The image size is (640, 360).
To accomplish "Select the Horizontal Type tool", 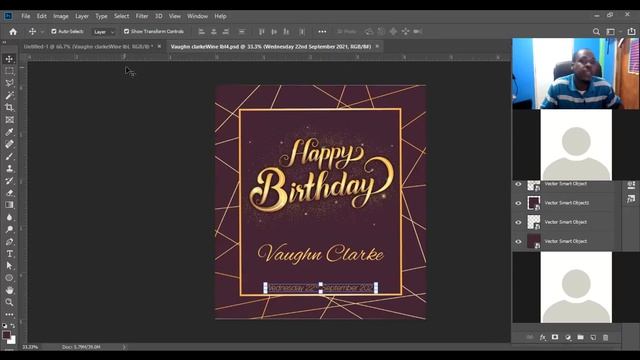I will [9, 254].
